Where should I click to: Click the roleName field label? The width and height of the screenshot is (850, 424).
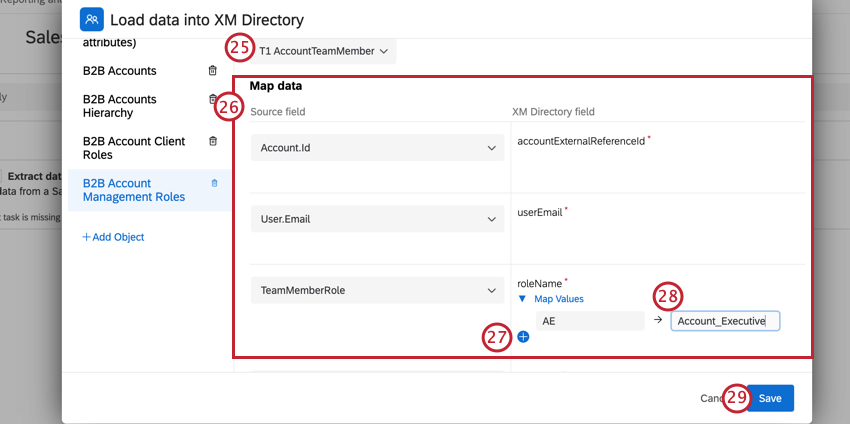[x=540, y=284]
